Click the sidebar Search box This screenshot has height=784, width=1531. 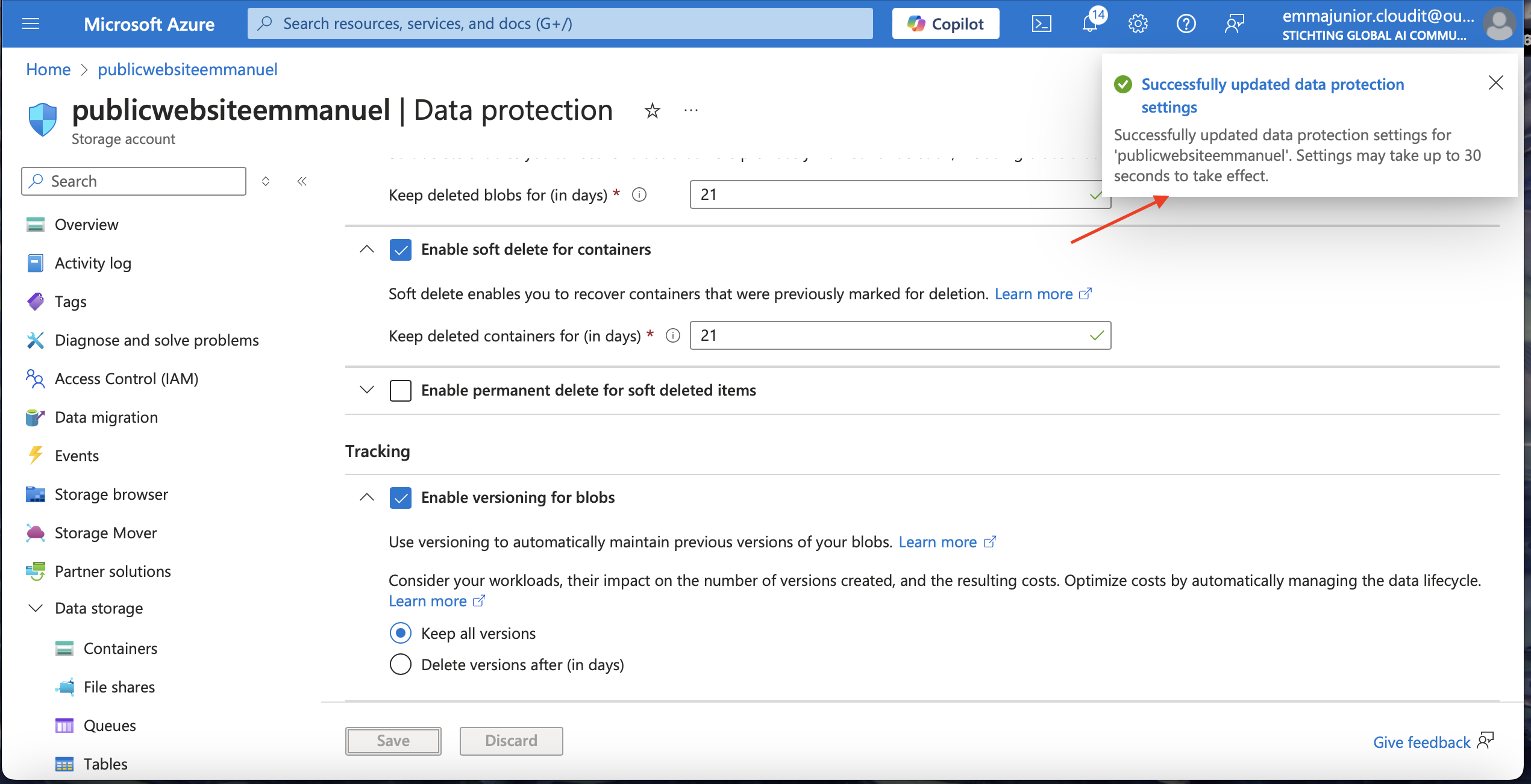coord(134,181)
